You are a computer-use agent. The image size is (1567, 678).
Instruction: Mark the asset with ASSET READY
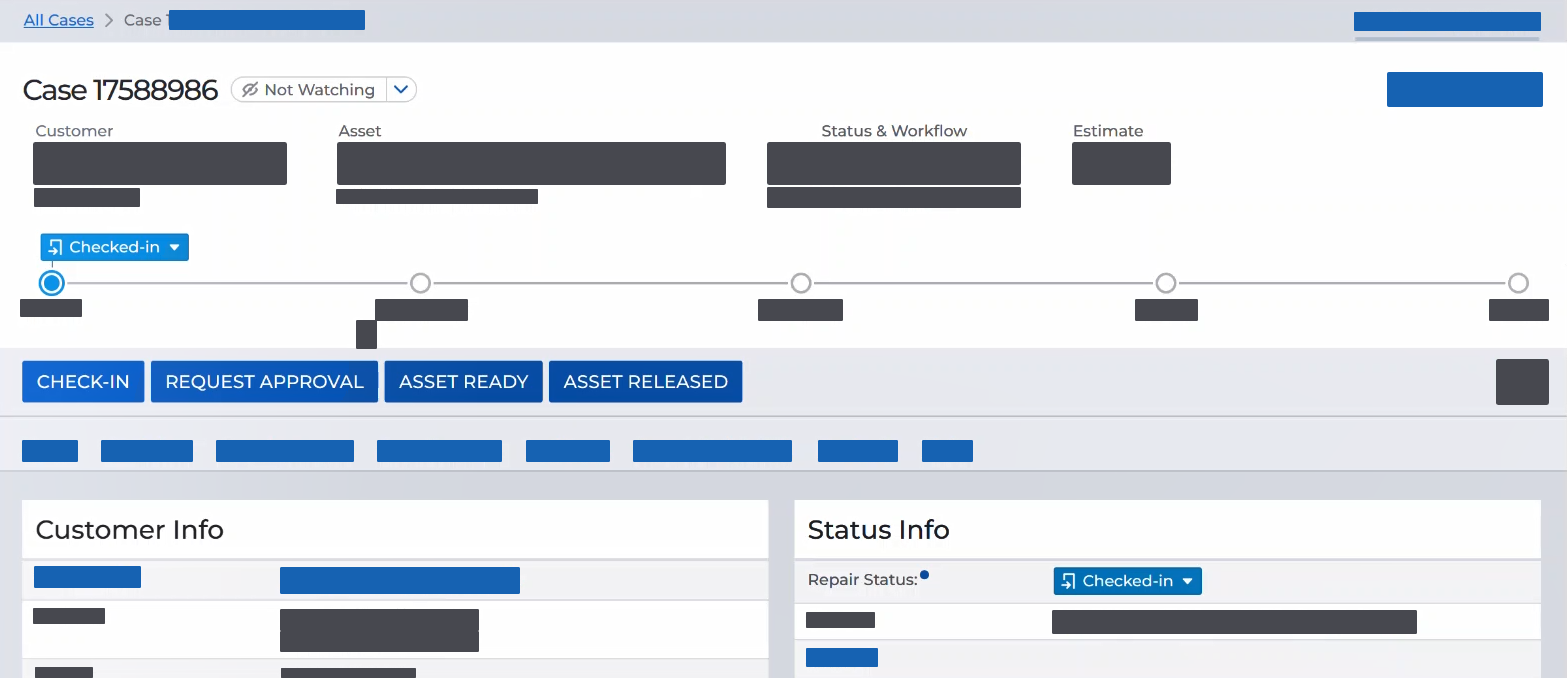point(463,382)
